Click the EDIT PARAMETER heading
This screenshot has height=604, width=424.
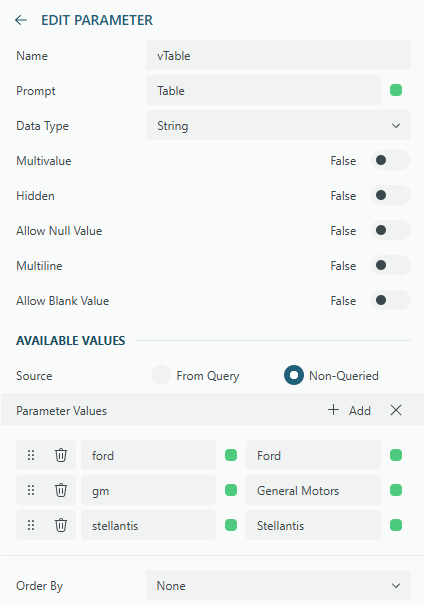pos(97,20)
